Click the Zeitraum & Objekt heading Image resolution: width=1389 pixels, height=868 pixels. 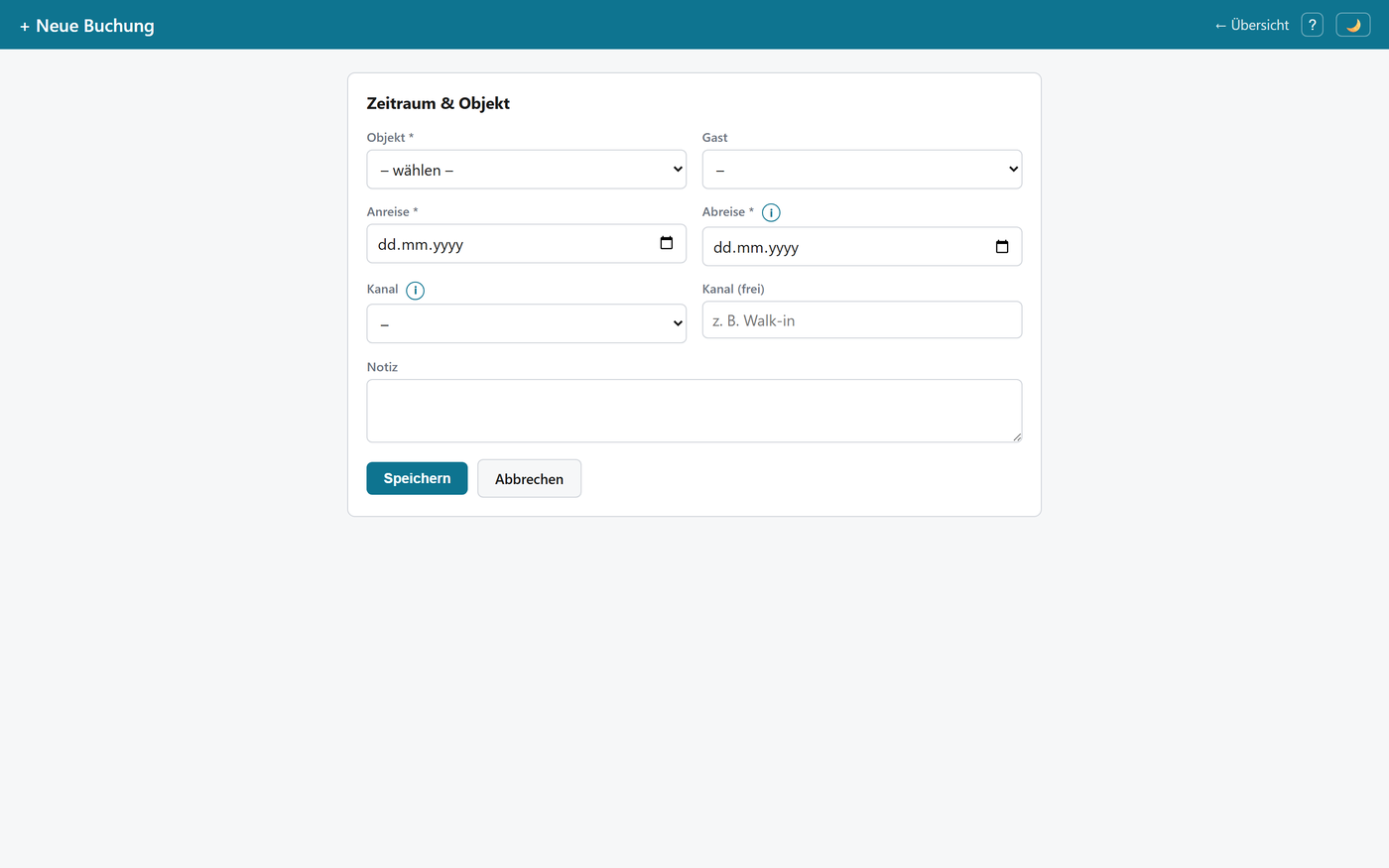(x=439, y=103)
